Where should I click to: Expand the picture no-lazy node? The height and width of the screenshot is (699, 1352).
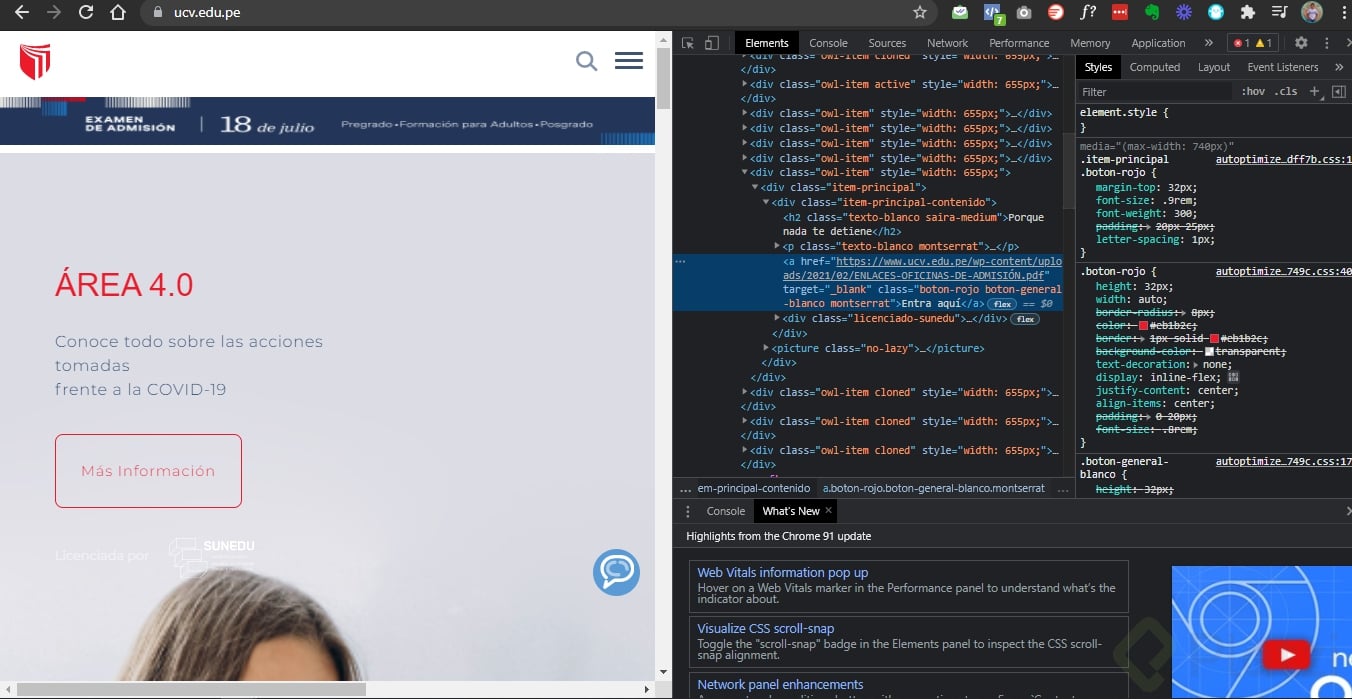pyautogui.click(x=766, y=348)
